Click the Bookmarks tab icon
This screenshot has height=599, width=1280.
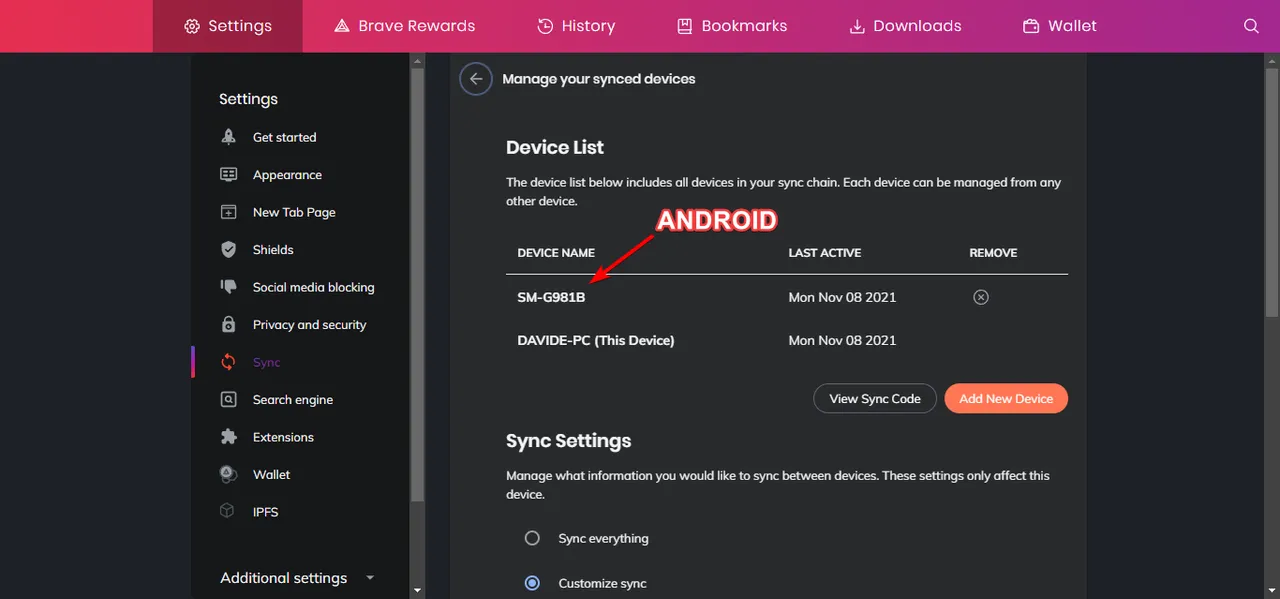pyautogui.click(x=685, y=26)
